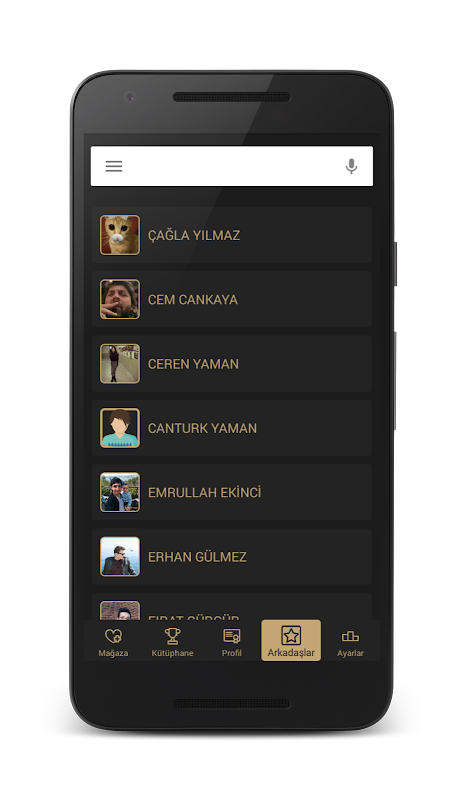This screenshot has height=800, width=466.
Task: Open the Mağaza heart icon
Action: click(113, 636)
